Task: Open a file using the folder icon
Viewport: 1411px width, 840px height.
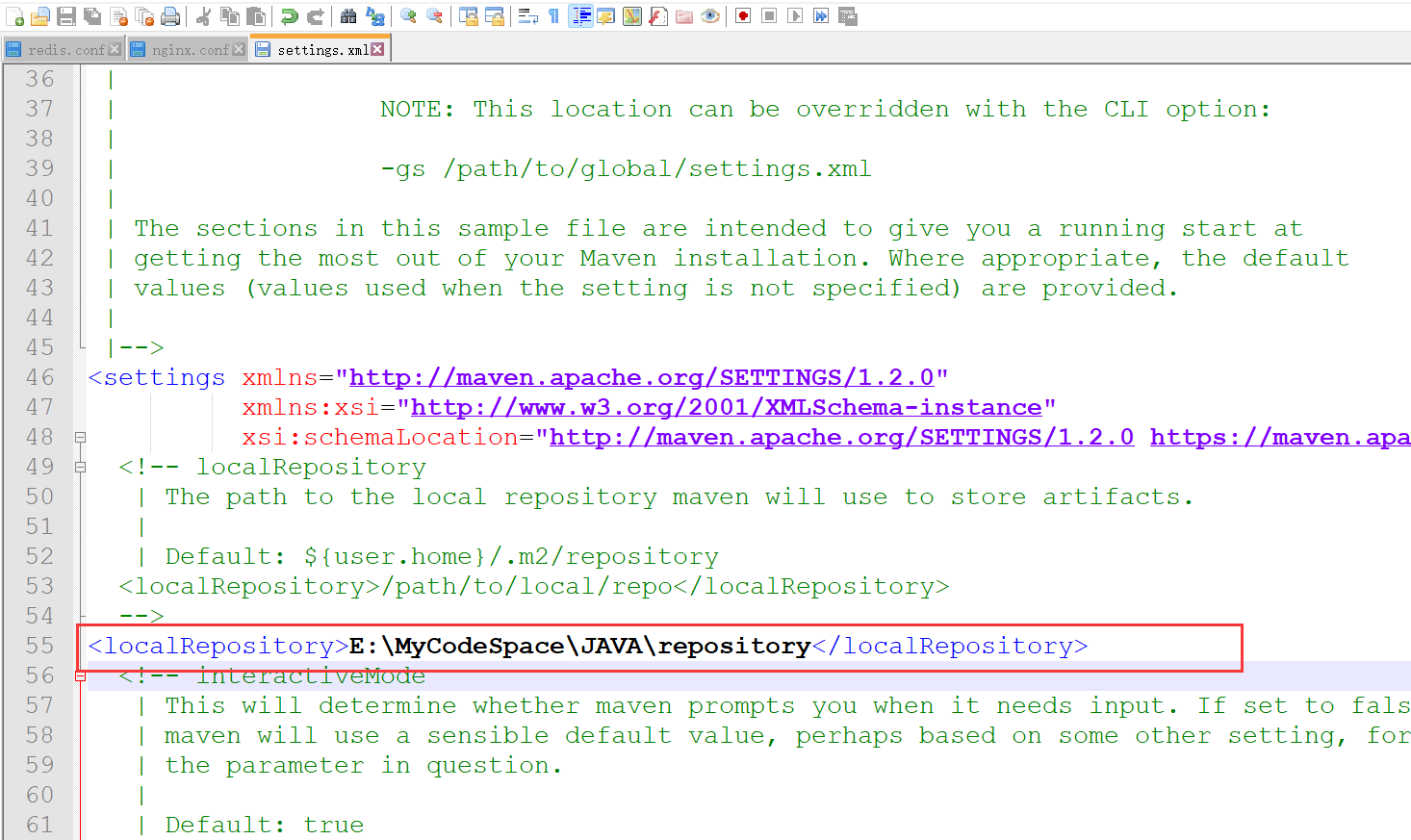Action: [x=40, y=16]
